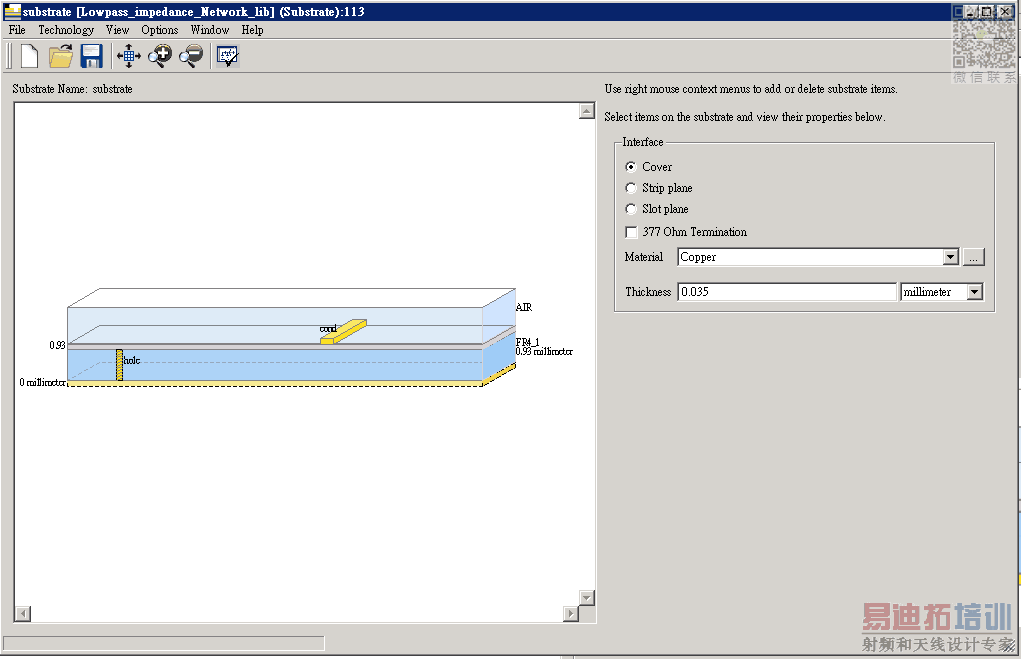Screen dimensions: 1021x659
Task: Click the scroll left arrow of canvas
Action: 23,613
